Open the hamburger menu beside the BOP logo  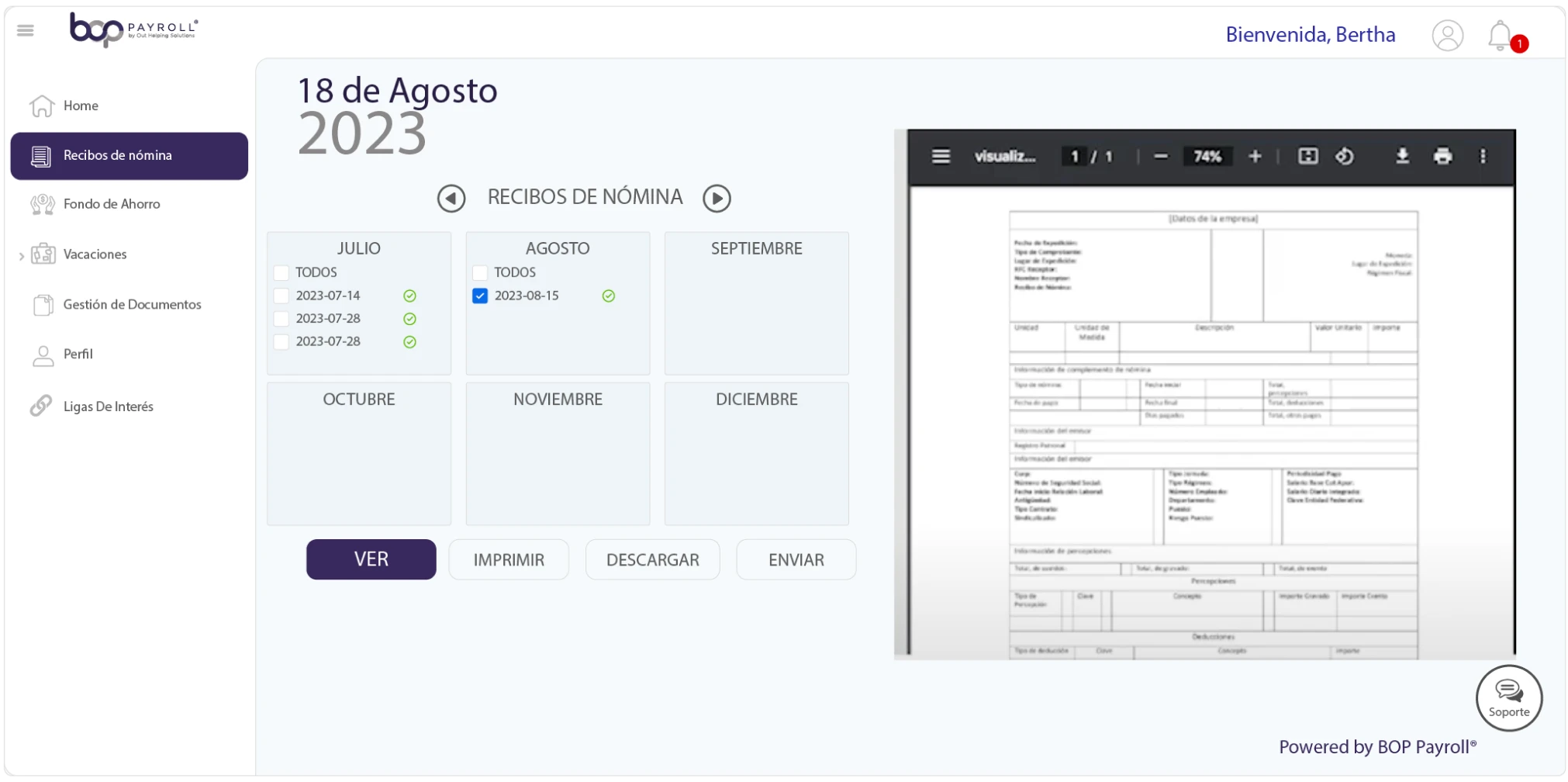pos(26,30)
